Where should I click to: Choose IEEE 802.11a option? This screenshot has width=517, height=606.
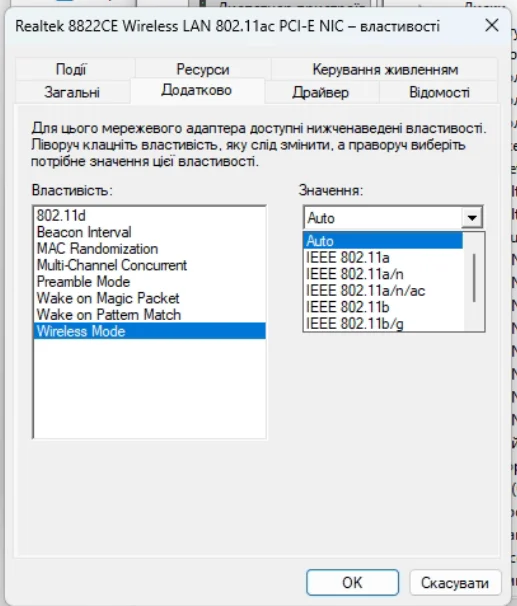click(x=383, y=257)
